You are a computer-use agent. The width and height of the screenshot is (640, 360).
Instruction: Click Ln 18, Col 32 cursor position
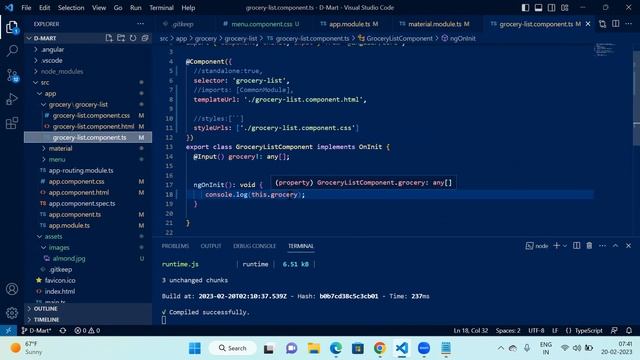pos(470,330)
